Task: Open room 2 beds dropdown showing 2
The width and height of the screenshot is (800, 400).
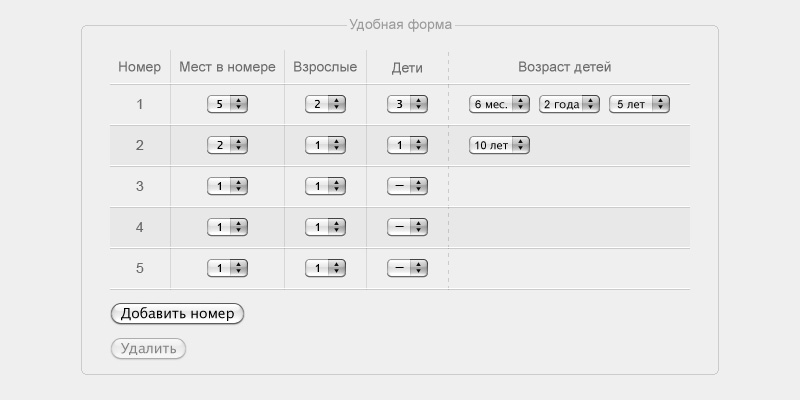Action: pyautogui.click(x=227, y=145)
